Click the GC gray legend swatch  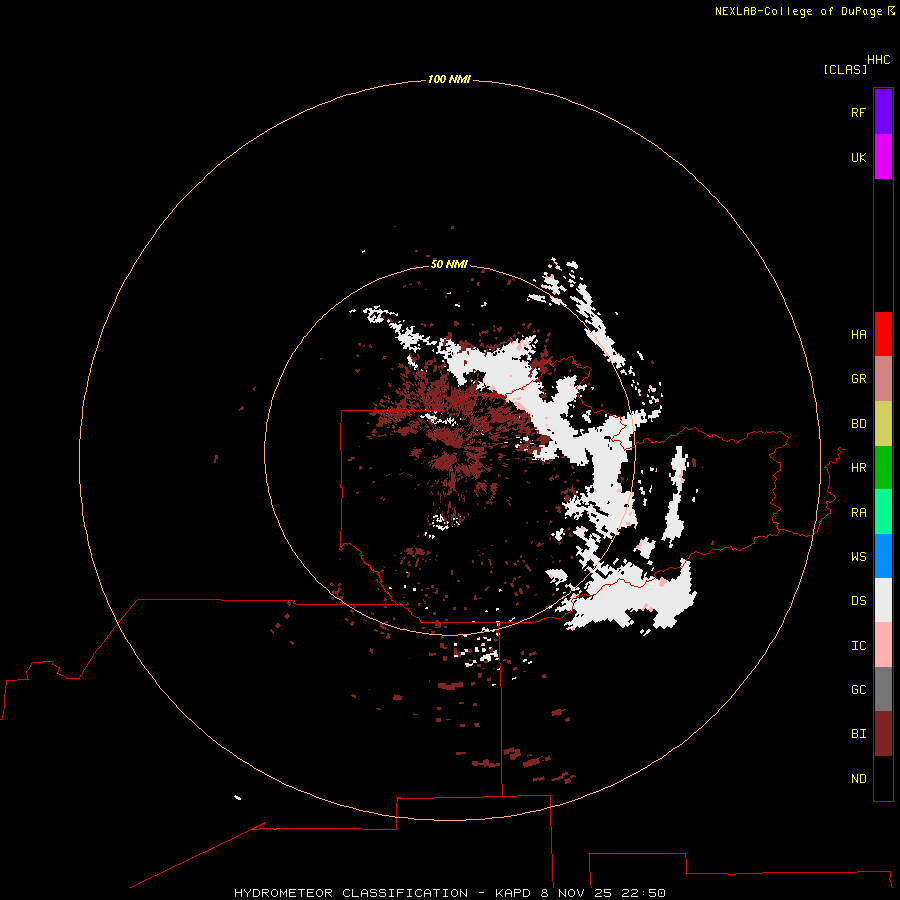click(883, 689)
